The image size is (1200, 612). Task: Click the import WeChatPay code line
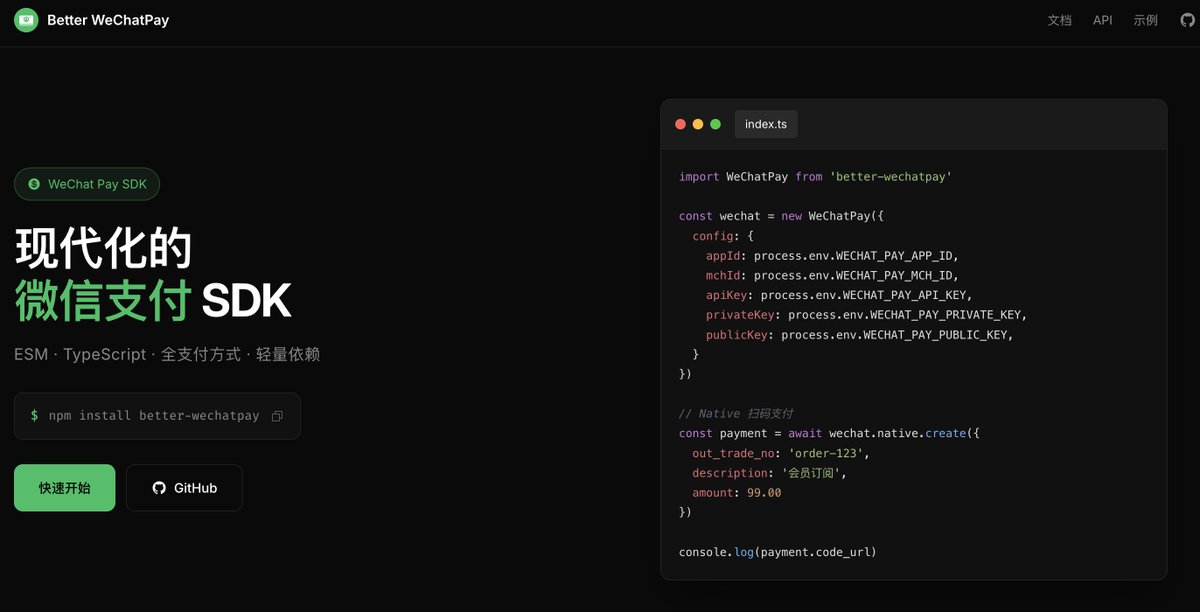(815, 176)
